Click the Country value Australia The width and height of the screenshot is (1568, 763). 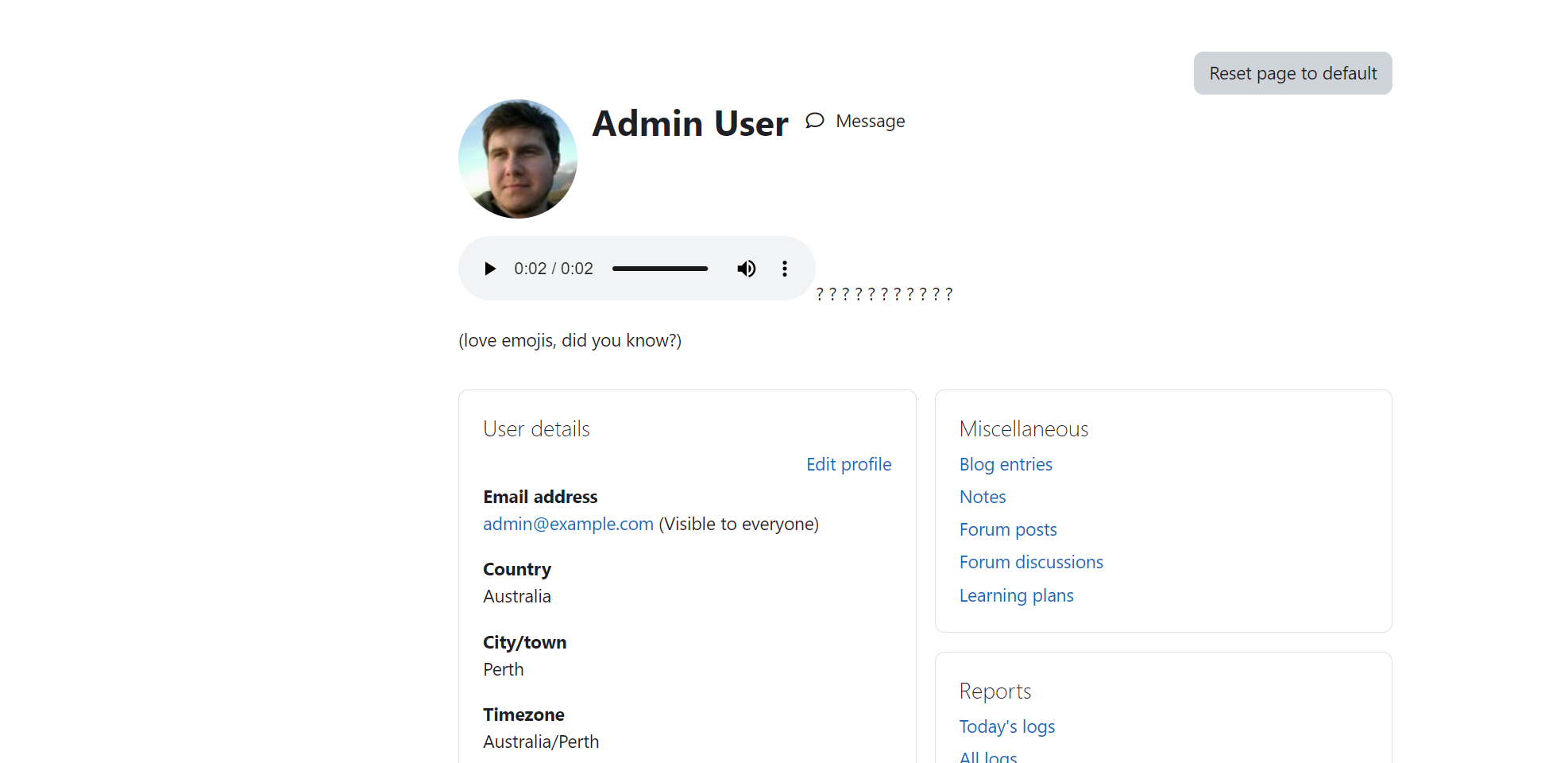pyautogui.click(x=516, y=596)
